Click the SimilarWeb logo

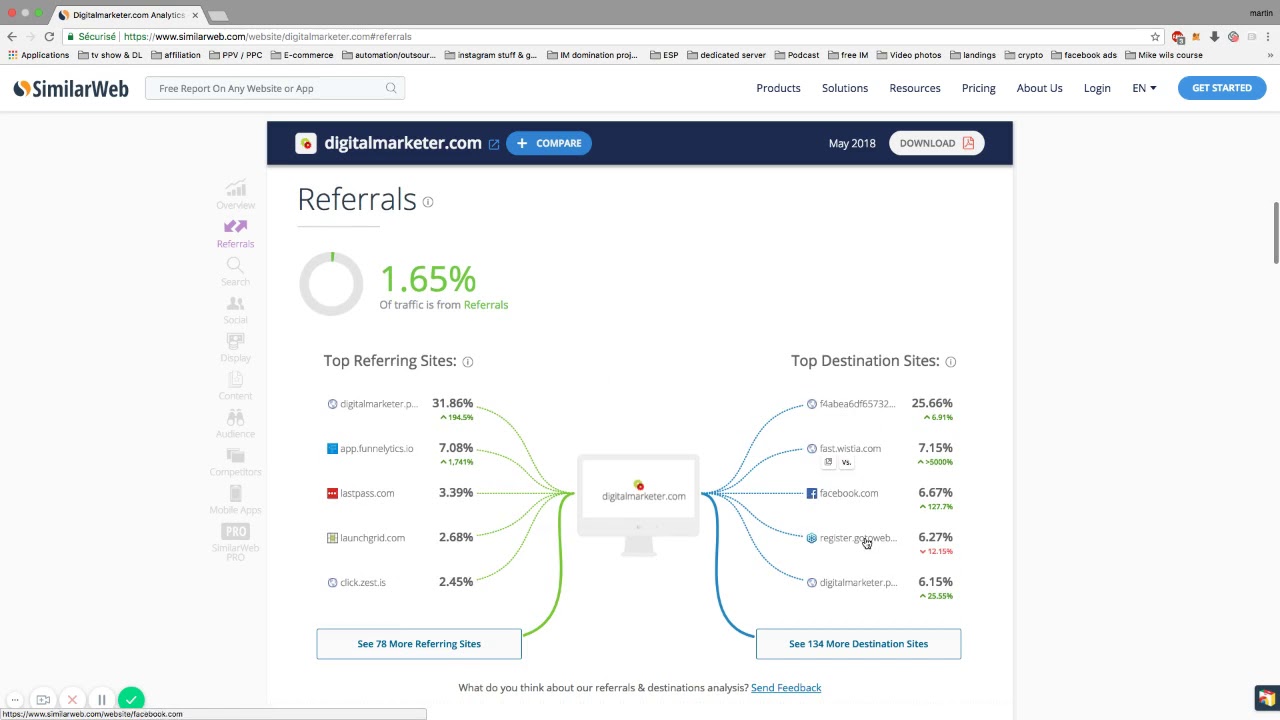click(x=71, y=88)
